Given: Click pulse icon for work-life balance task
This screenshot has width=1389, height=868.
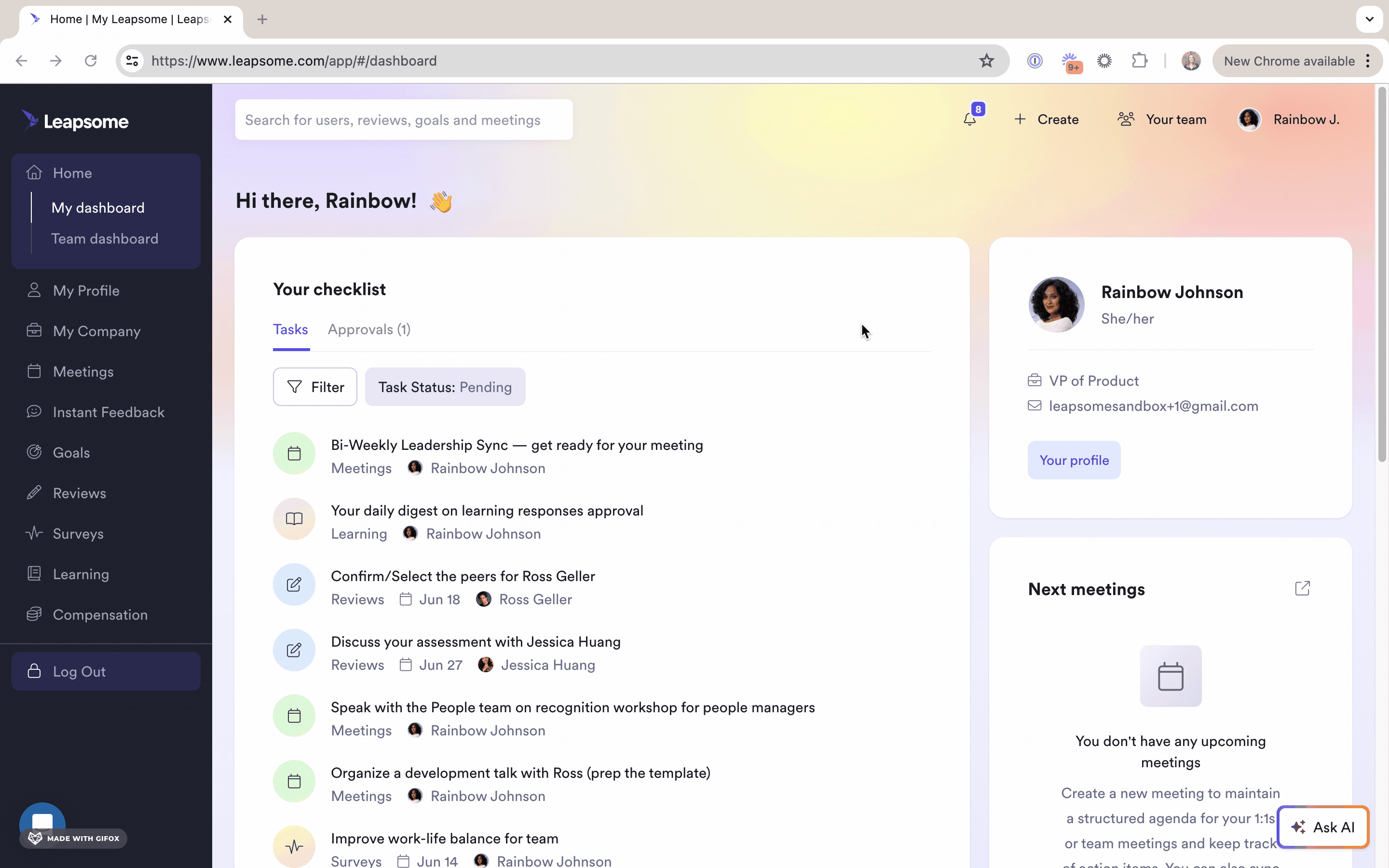Looking at the screenshot, I should (x=294, y=847).
